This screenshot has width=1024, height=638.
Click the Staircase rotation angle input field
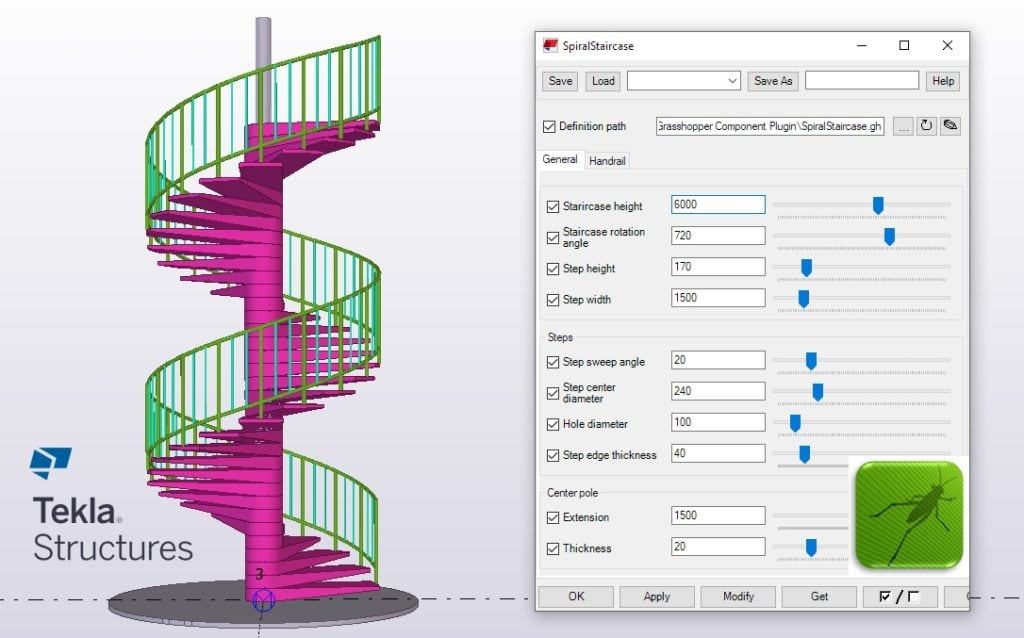pos(717,235)
